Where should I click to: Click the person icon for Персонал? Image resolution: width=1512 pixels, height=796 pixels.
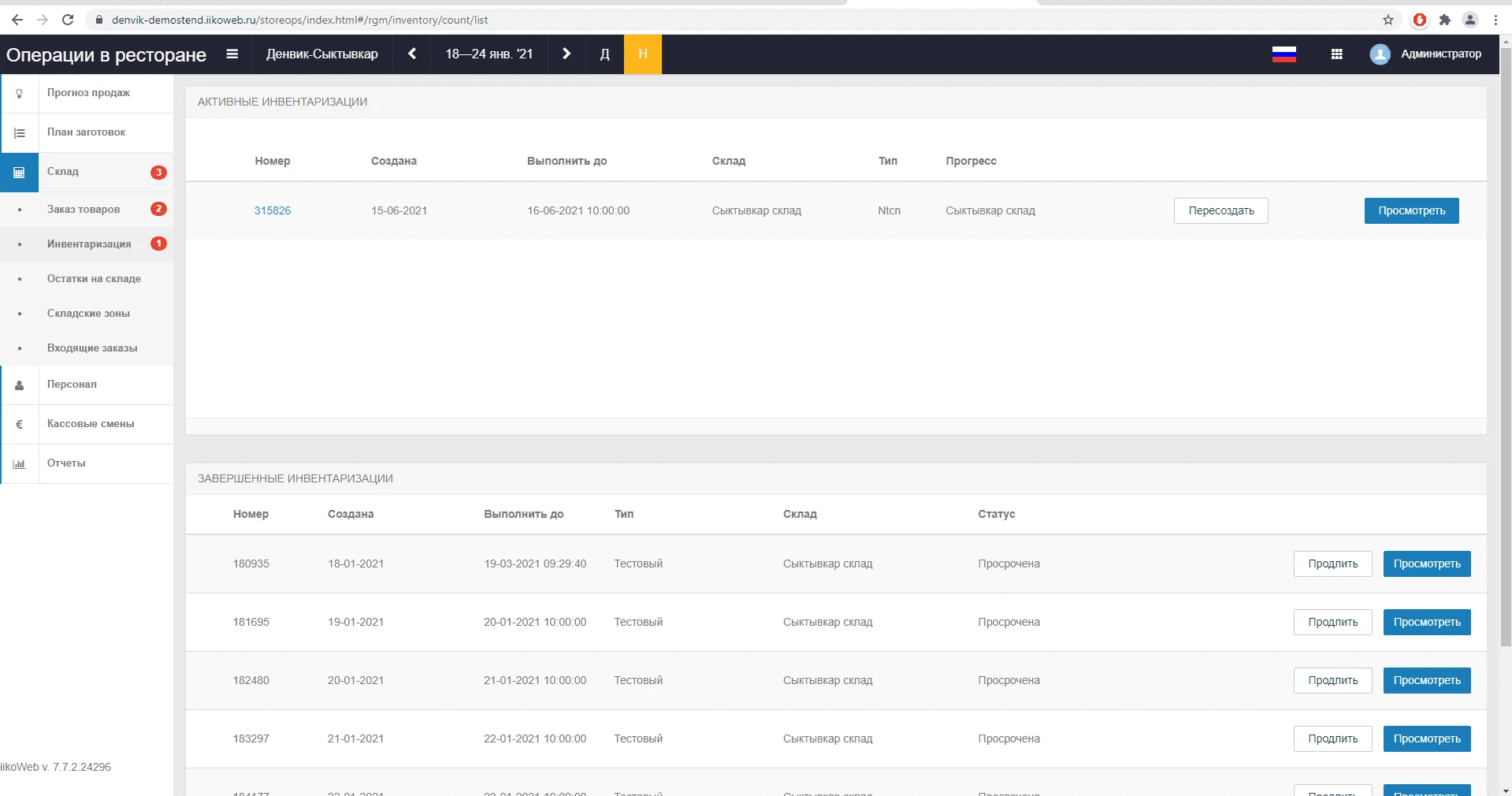tap(20, 385)
